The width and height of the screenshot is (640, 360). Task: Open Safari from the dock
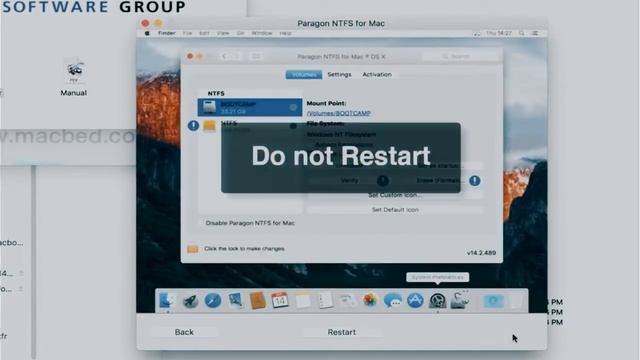click(213, 301)
